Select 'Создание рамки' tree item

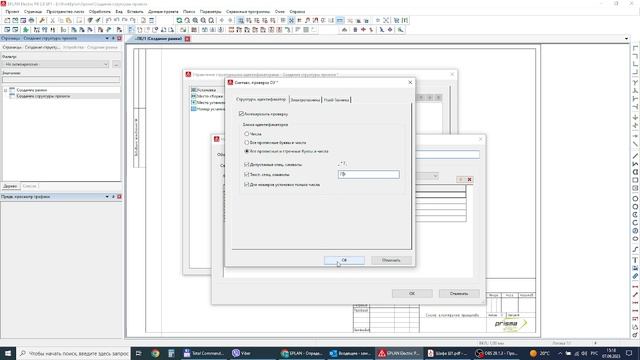[x=31, y=90]
